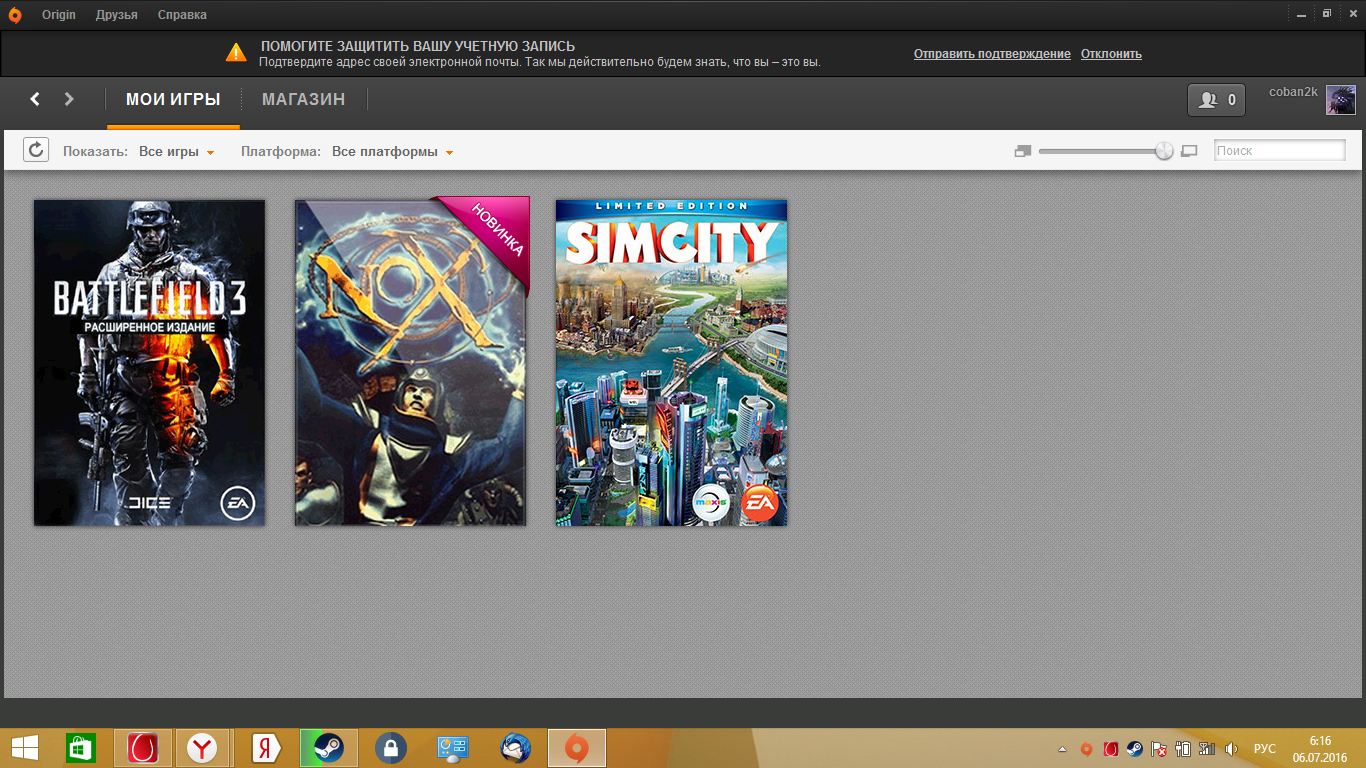The image size is (1366, 768).
Task: Open the Windows Start menu
Action: coord(25,748)
